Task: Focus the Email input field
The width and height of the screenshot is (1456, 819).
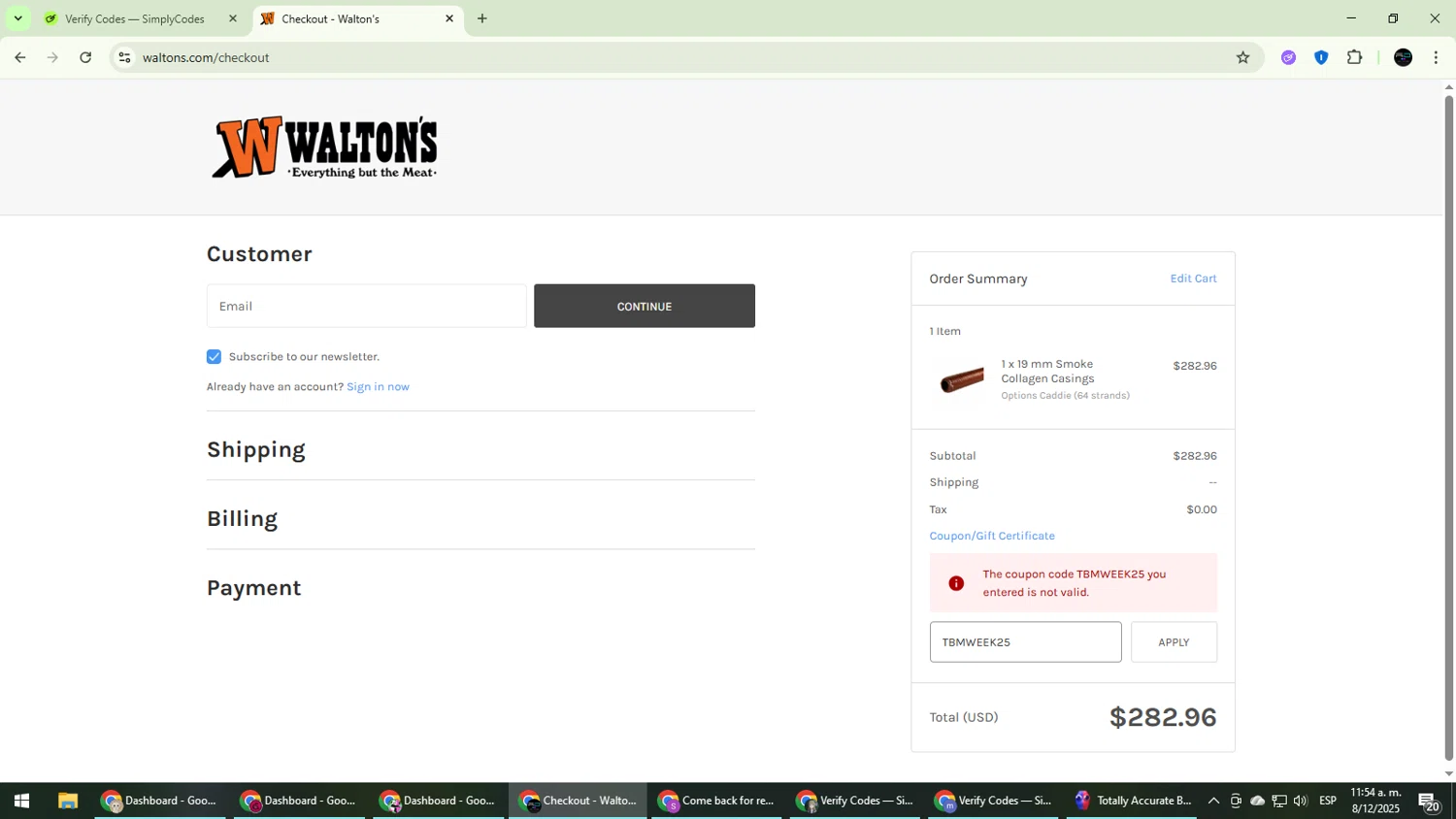Action: [366, 306]
